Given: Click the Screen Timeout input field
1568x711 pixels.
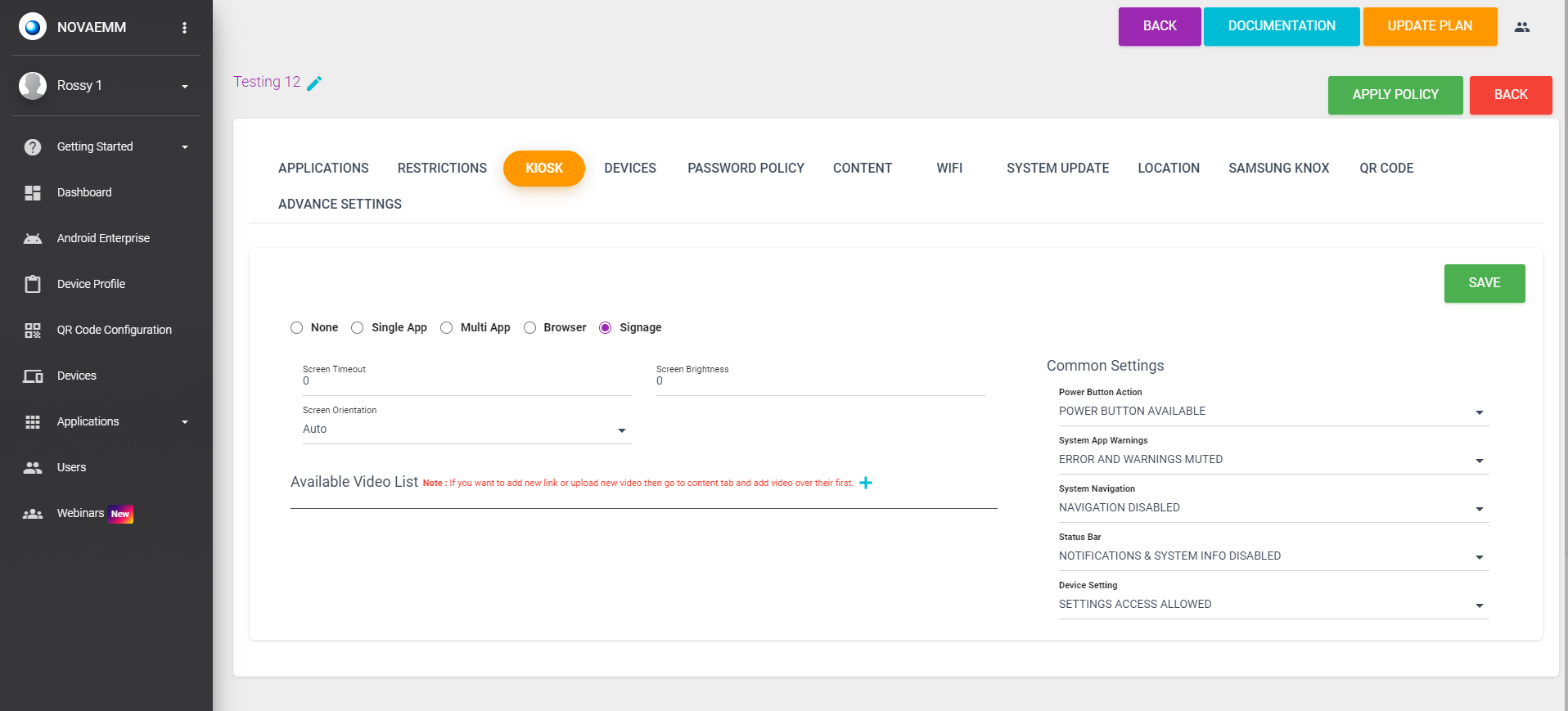Looking at the screenshot, I should click(466, 381).
